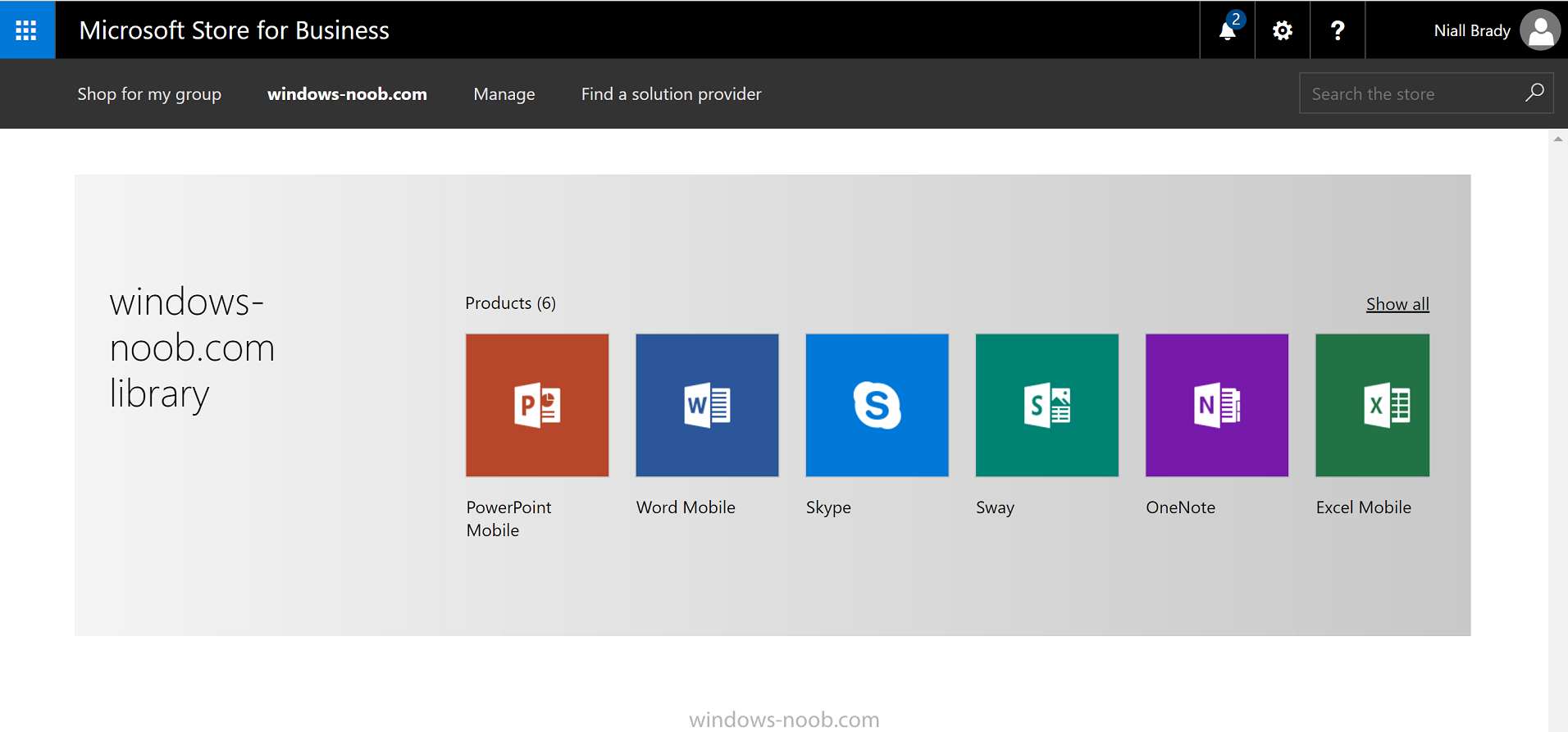Open the OneNote app tile

click(1217, 405)
